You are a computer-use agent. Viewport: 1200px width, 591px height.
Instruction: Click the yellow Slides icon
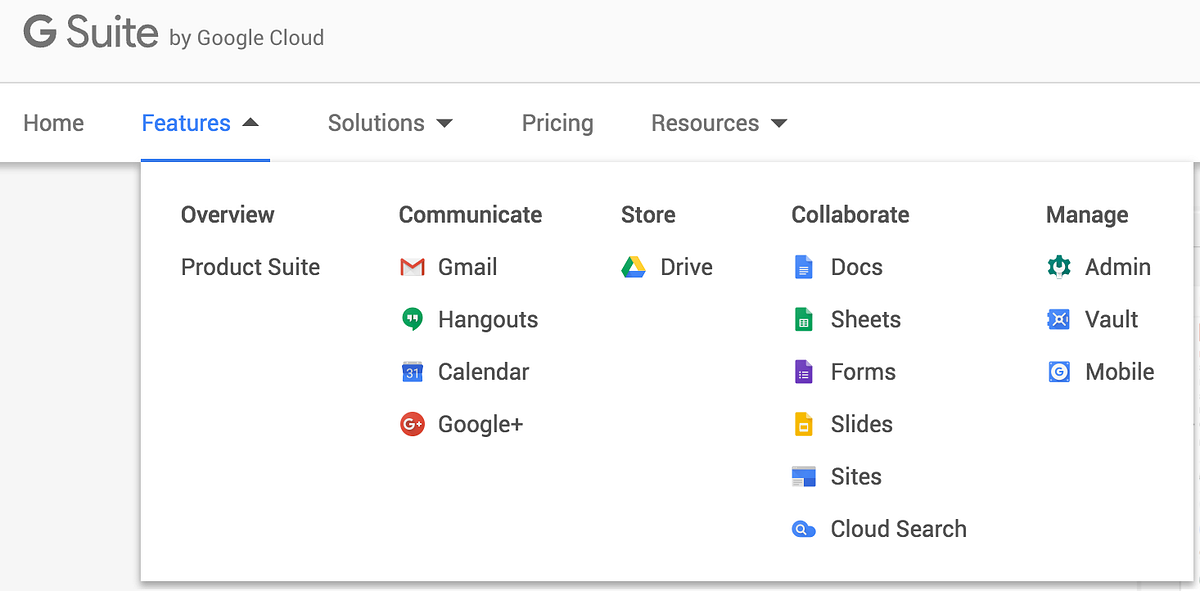803,424
